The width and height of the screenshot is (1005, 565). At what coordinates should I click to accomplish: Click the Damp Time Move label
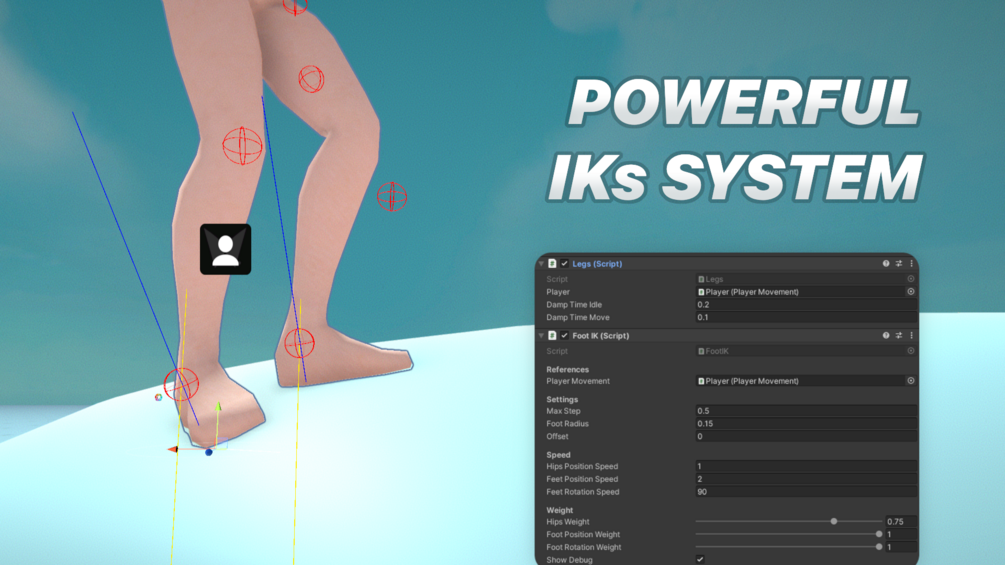577,318
